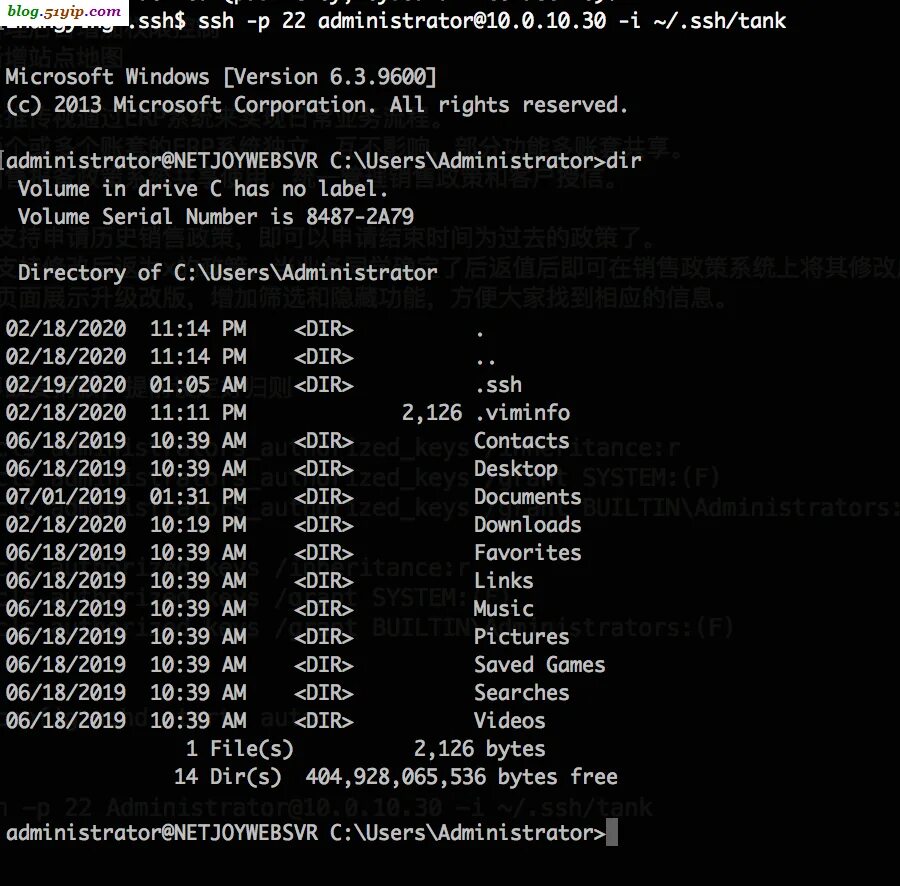Click the Searches directory line

click(521, 692)
